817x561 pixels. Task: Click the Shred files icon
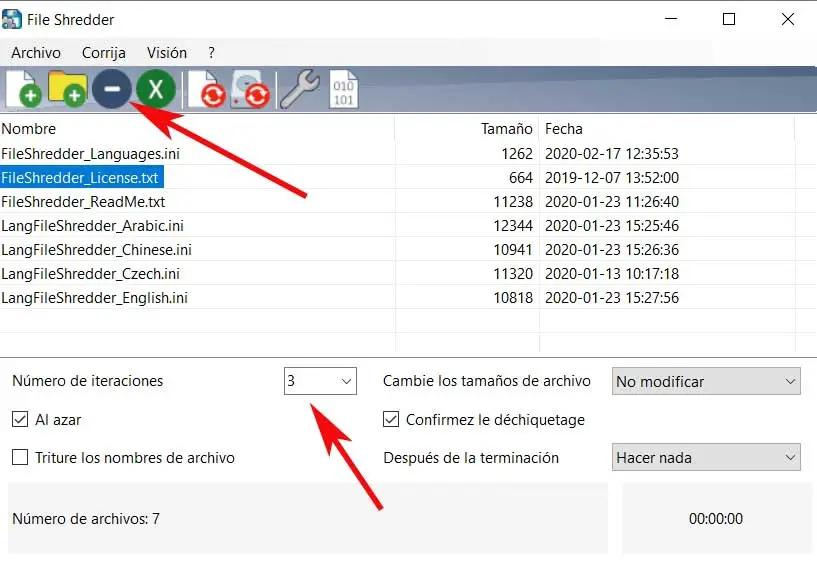(x=206, y=89)
